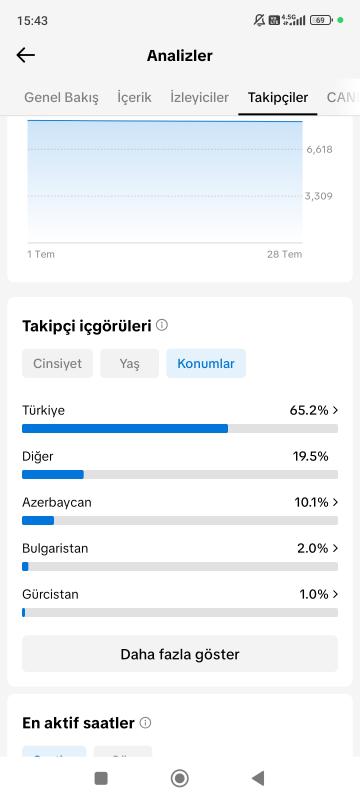Expand Azerbaycan location details chevron

335,502
